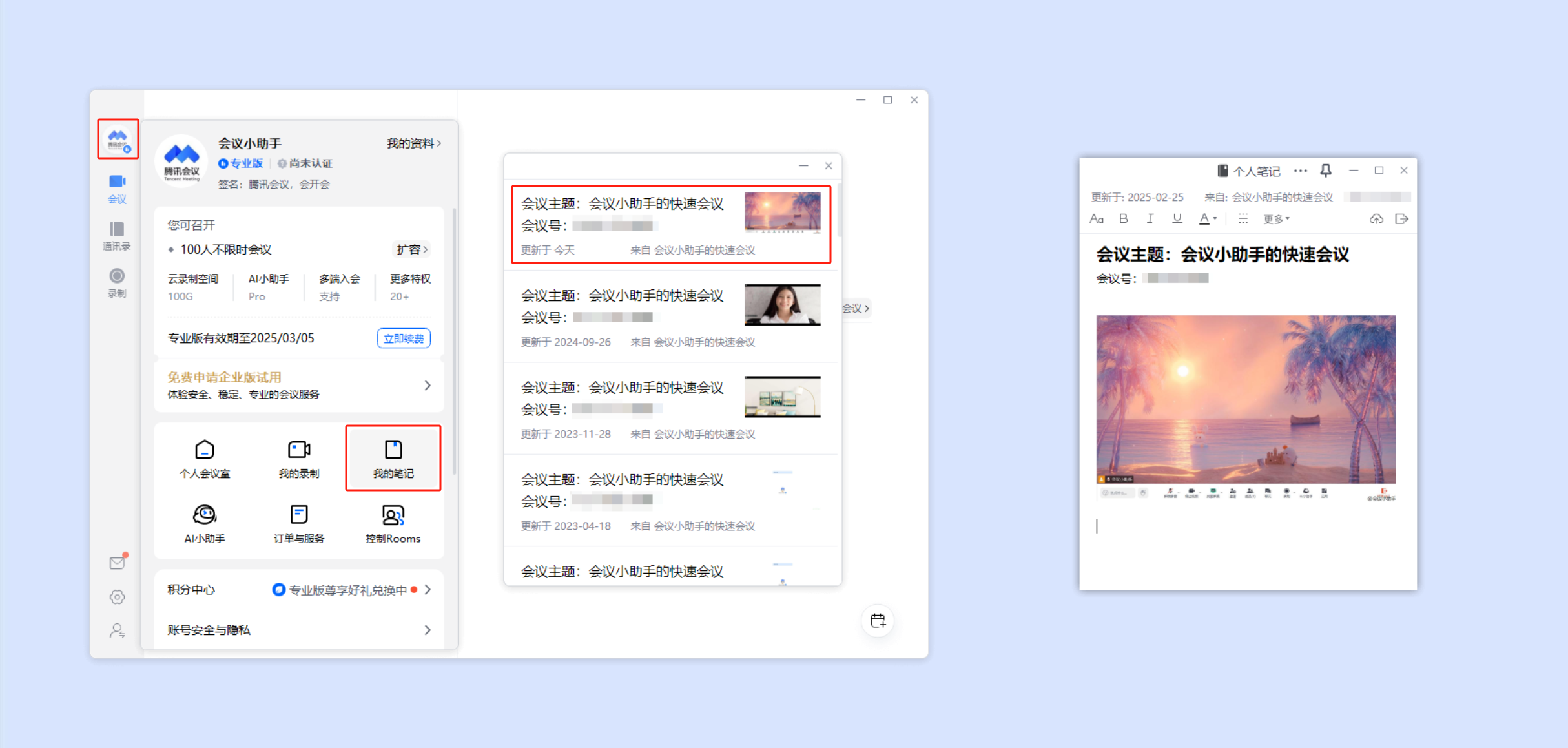
Task: Click the Tencent Meeting avatar icon in sidebar
Action: (x=118, y=139)
